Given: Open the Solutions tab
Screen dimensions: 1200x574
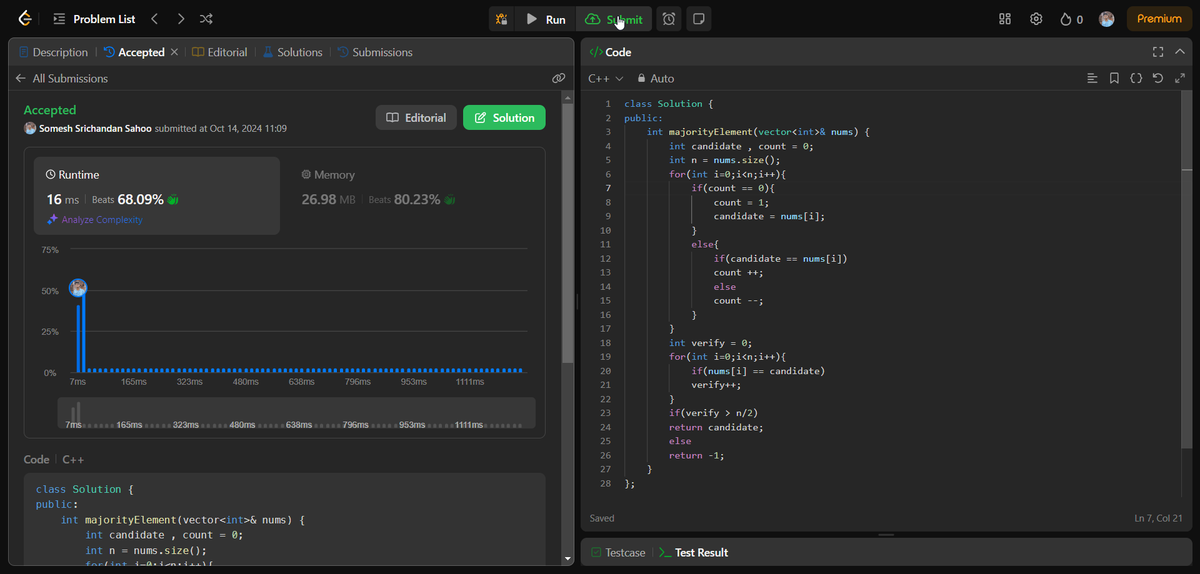Looking at the screenshot, I should pos(292,52).
